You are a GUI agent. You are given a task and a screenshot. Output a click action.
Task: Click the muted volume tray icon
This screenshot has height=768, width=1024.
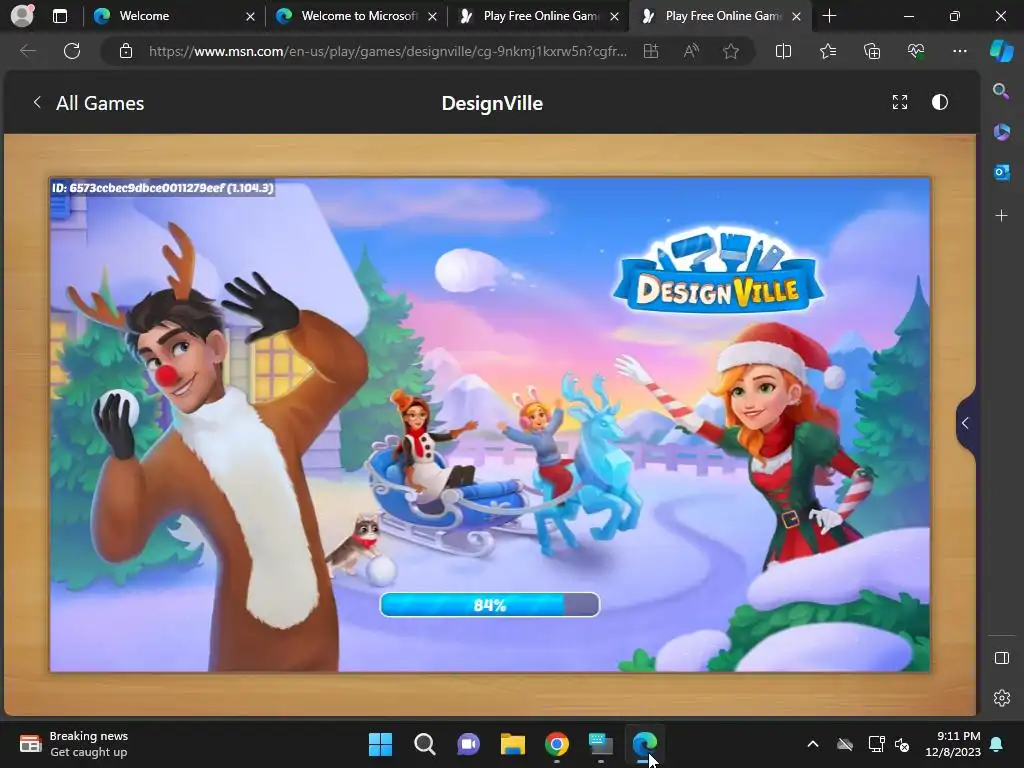903,744
